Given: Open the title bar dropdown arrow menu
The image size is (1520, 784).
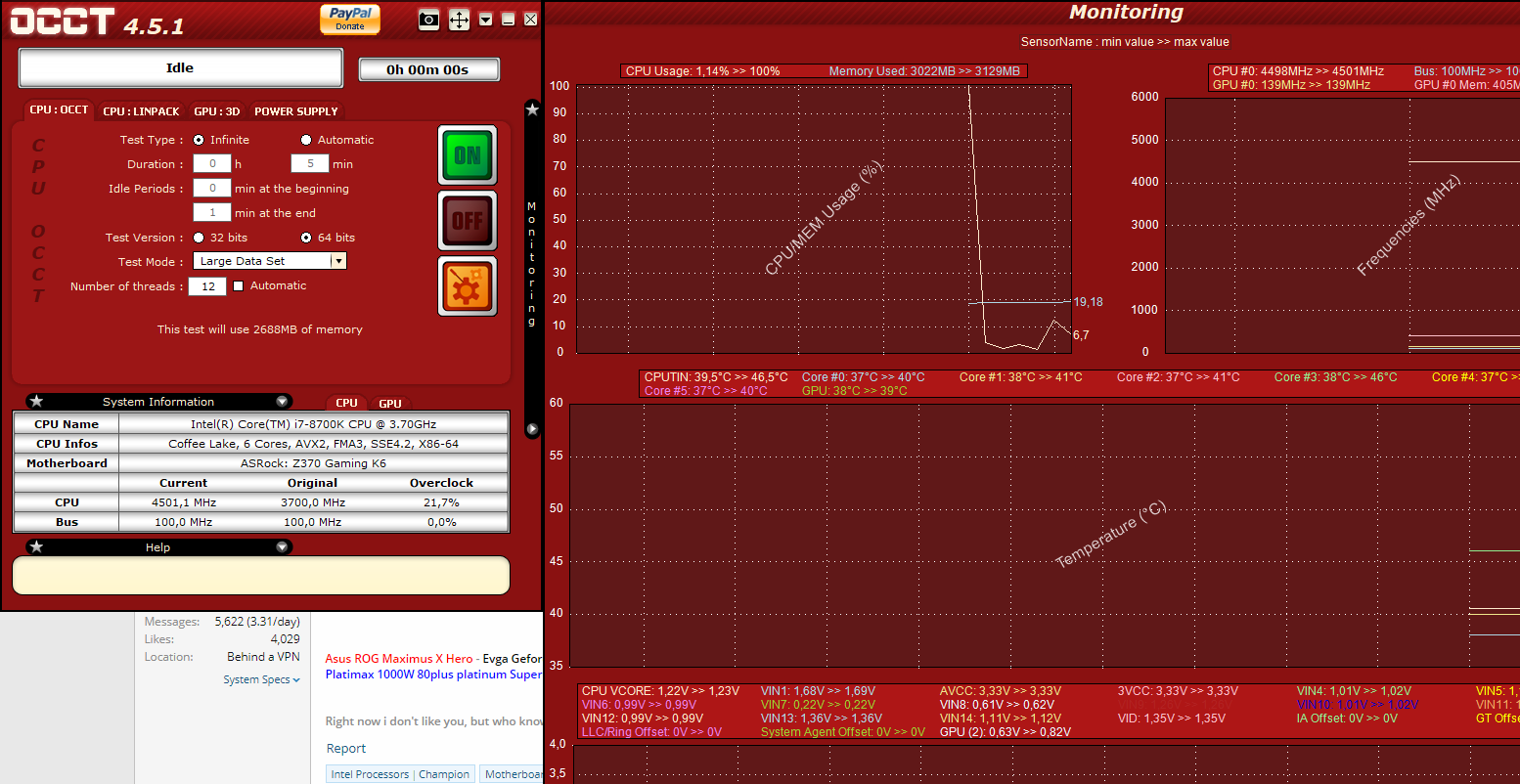Looking at the screenshot, I should (x=486, y=20).
